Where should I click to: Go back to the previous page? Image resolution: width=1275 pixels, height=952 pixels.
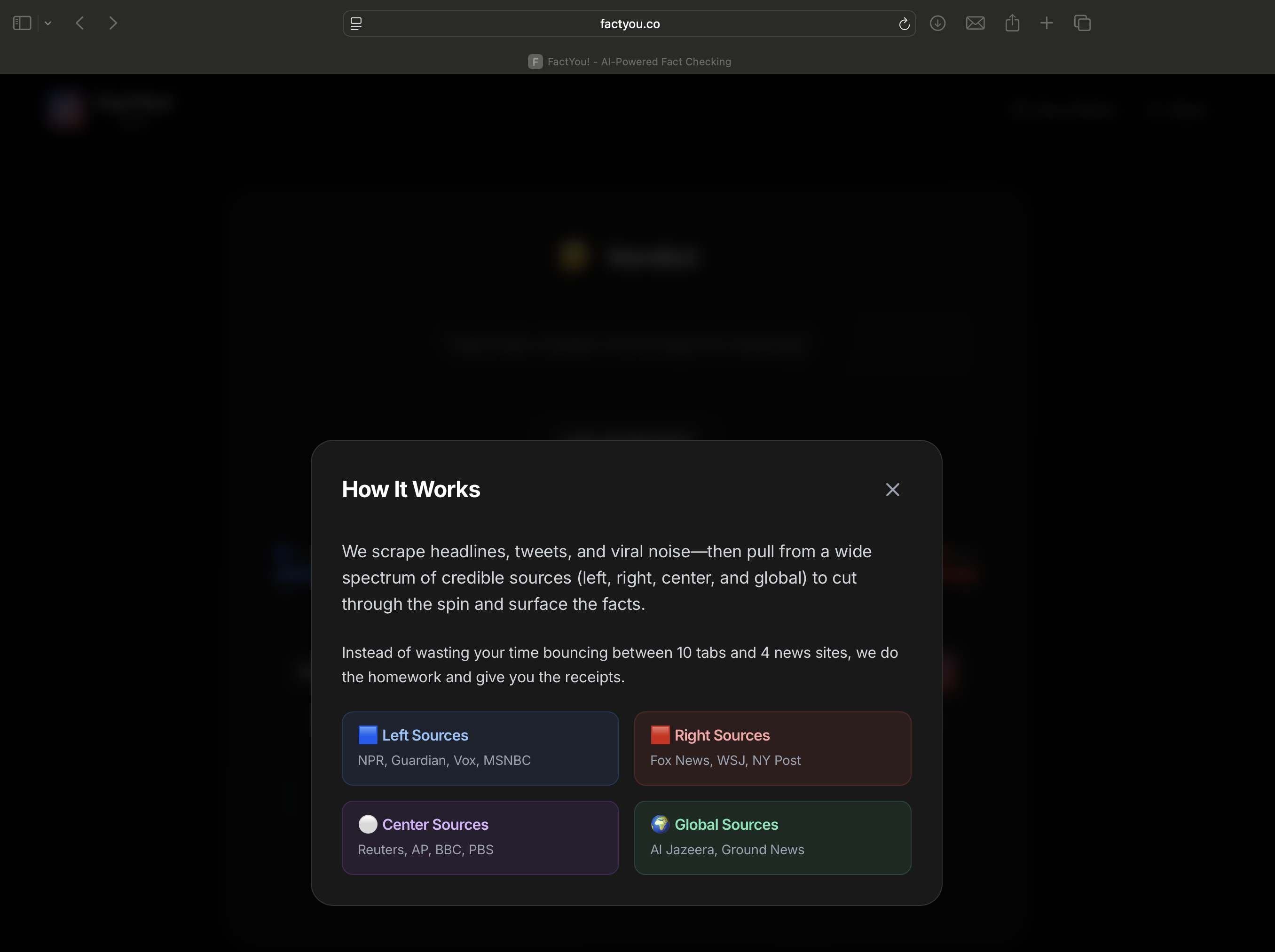click(80, 23)
